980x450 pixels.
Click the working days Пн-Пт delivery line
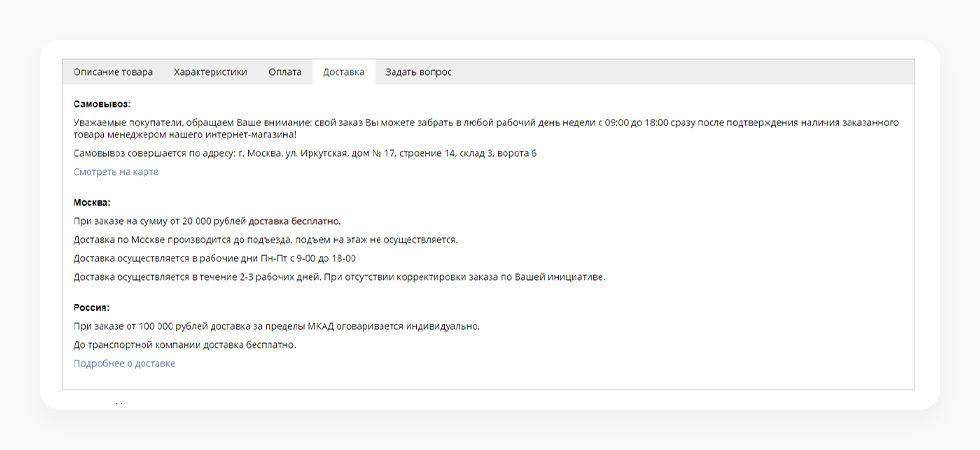215,259
